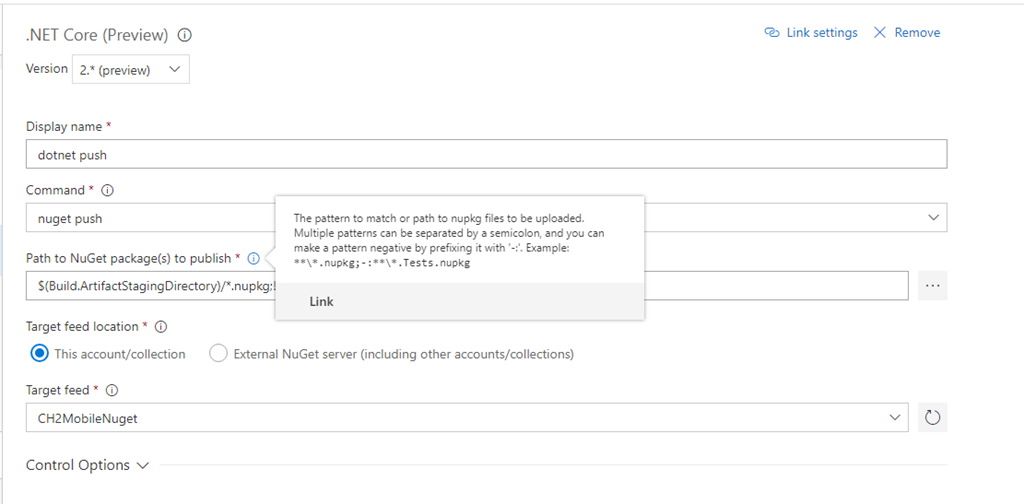This screenshot has height=504, width=1024.
Task: Click the NuGet package path input box
Action: pos(150,285)
